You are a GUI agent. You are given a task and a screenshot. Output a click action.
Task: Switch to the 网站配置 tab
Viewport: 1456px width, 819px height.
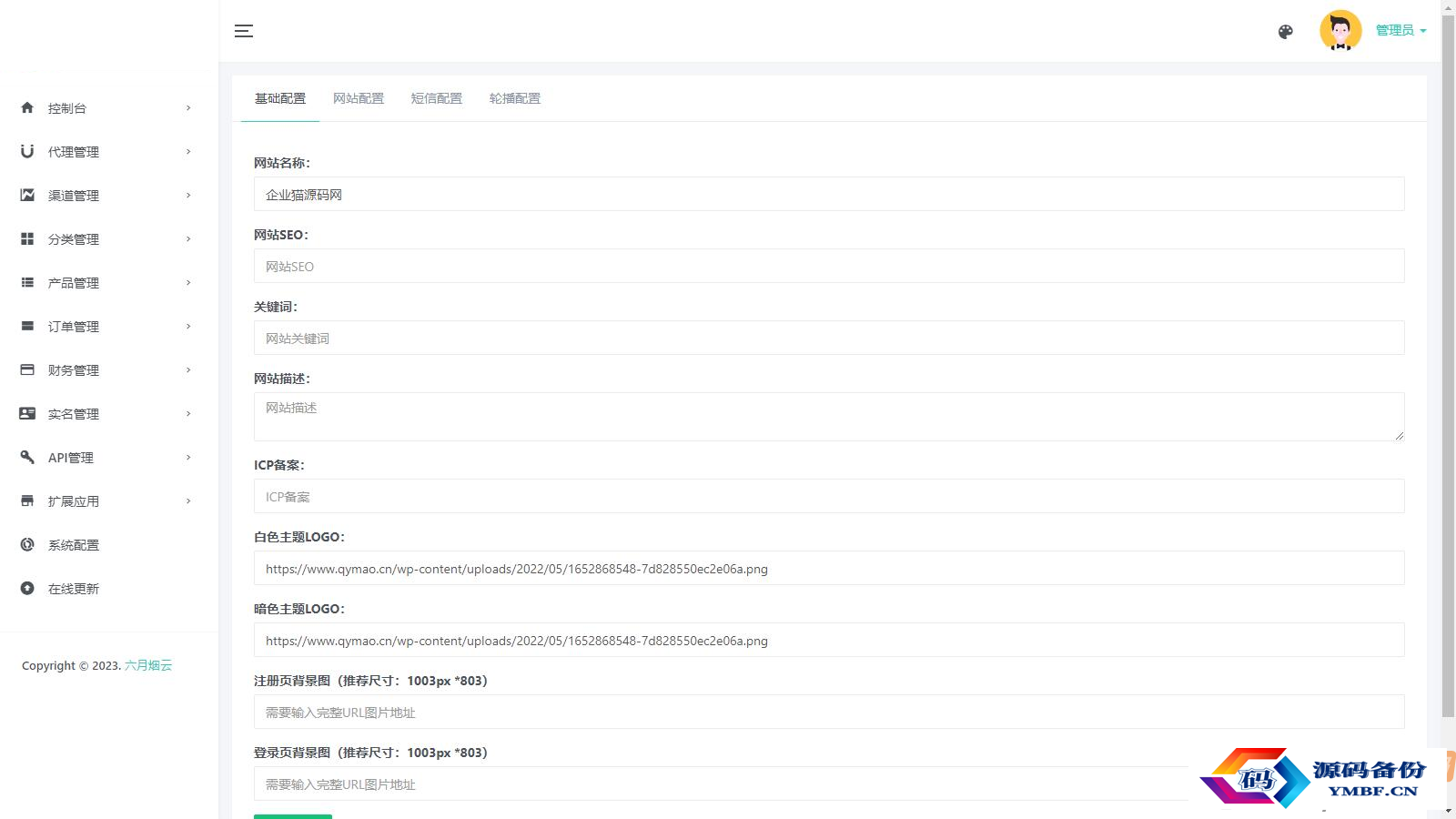pyautogui.click(x=359, y=98)
